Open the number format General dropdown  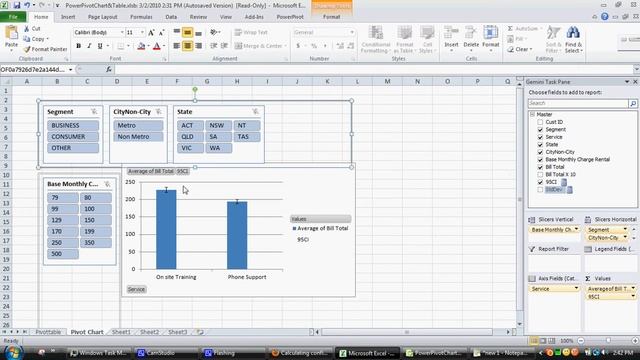click(x=351, y=32)
